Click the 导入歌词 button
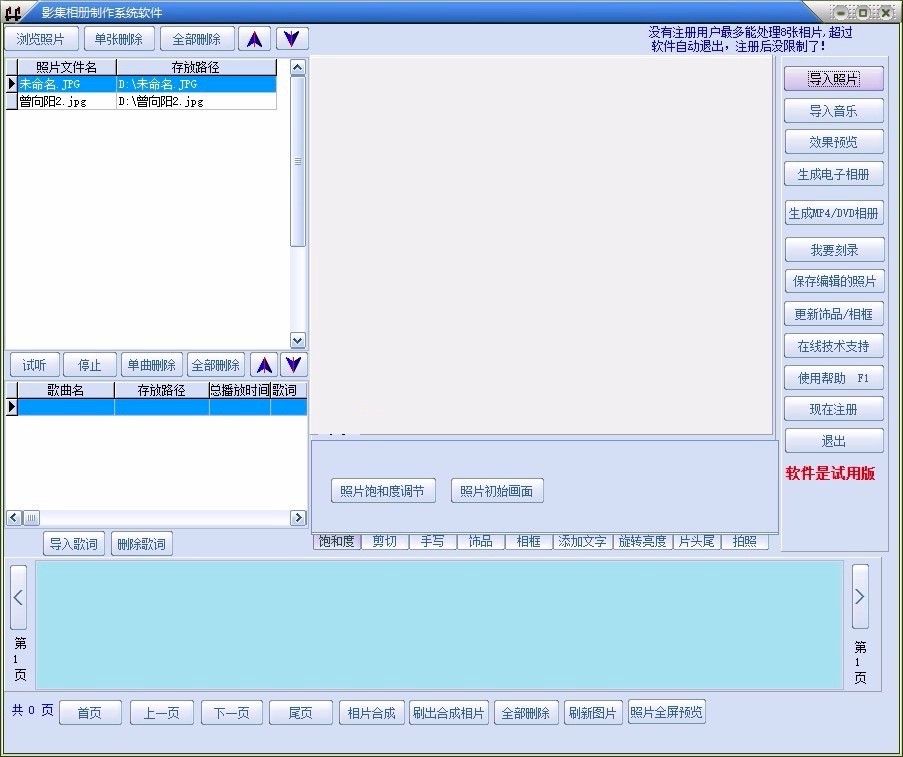903x757 pixels. click(x=74, y=544)
